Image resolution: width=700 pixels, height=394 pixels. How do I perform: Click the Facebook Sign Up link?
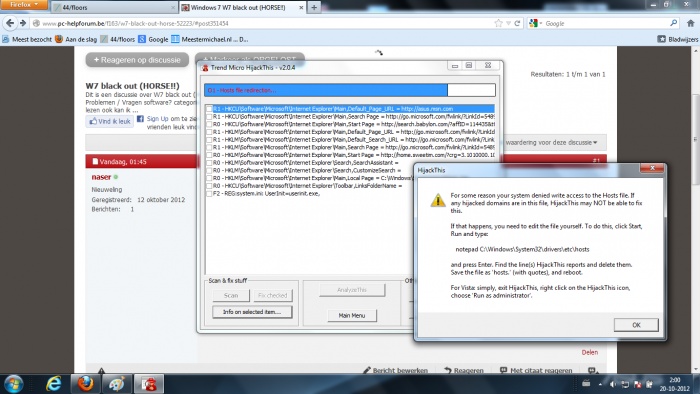158,119
